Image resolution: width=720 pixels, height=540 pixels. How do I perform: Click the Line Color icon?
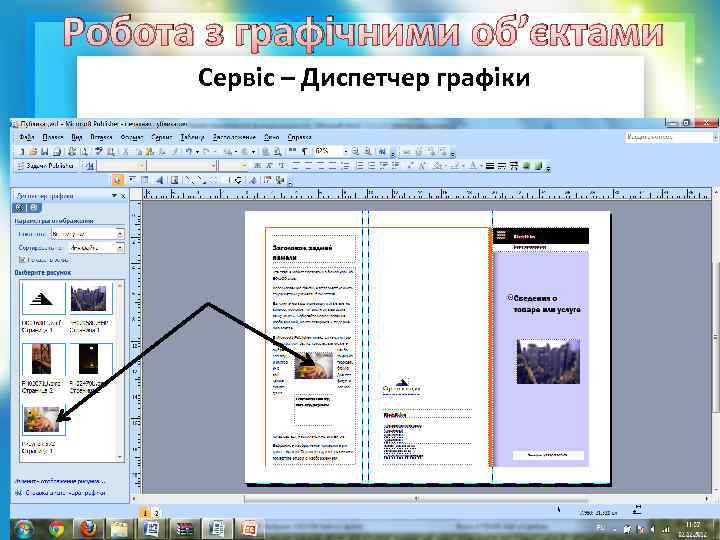[x=455, y=166]
